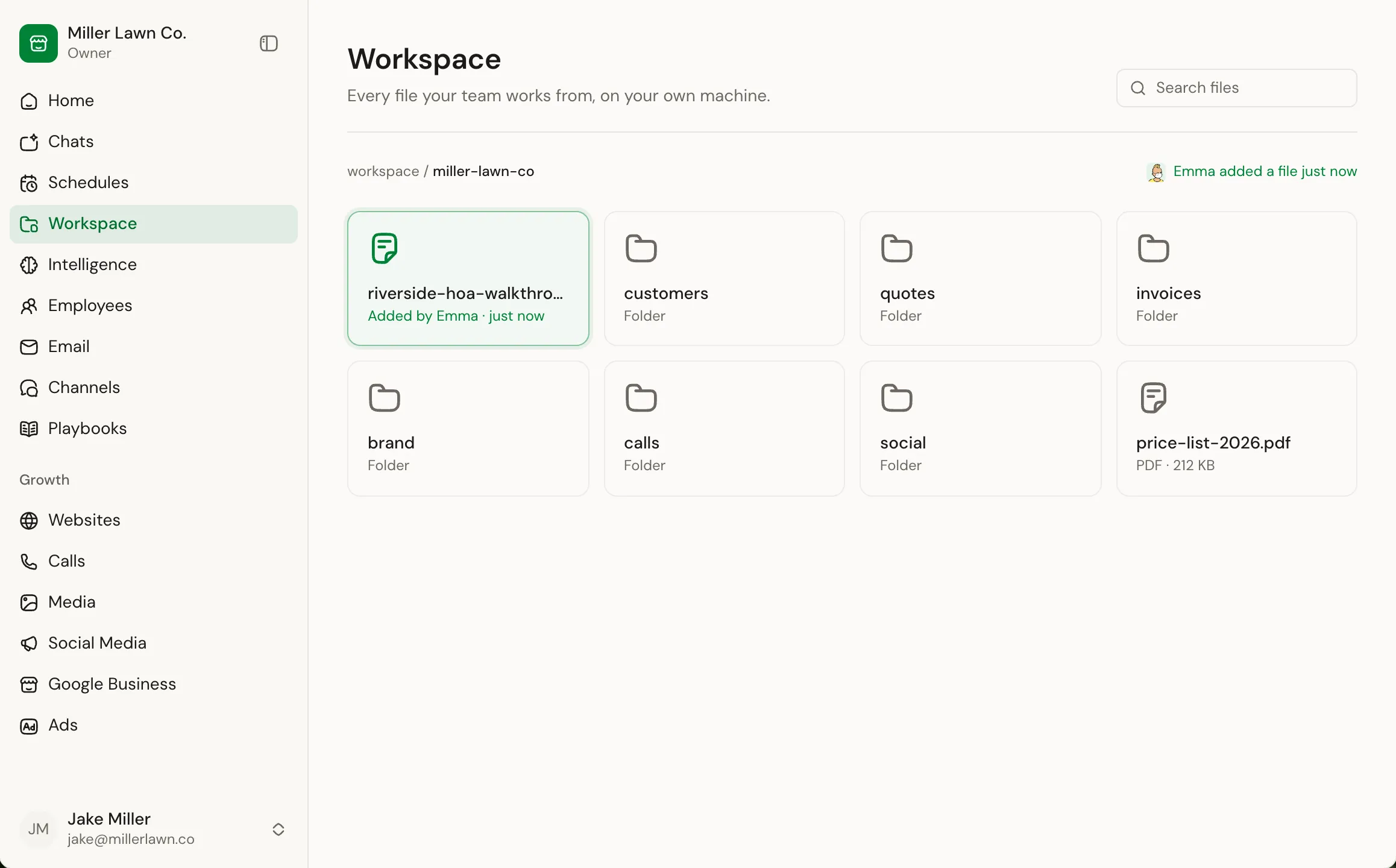Click the green document icon on riverside file
The image size is (1396, 868).
[385, 248]
